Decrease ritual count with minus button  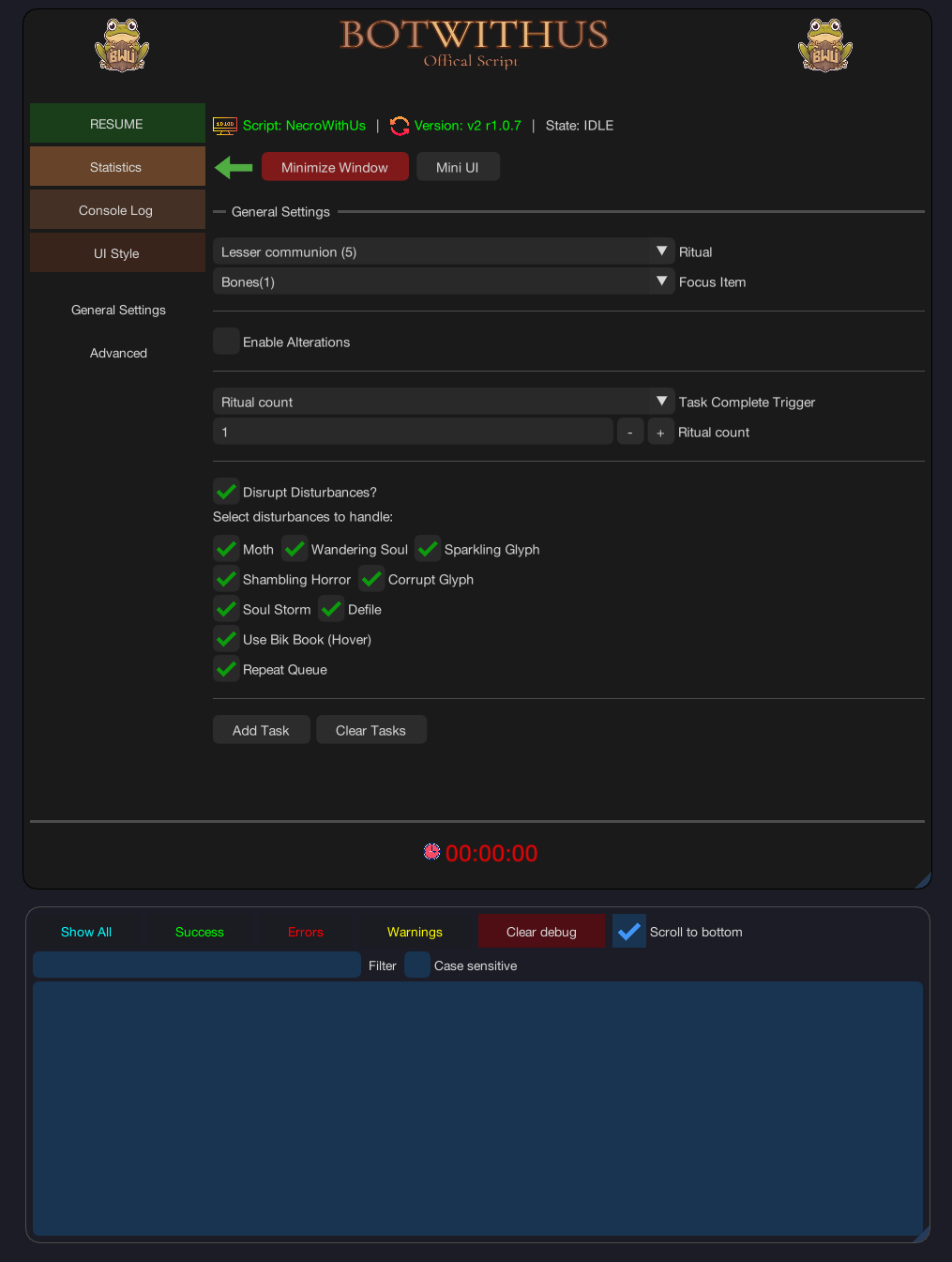point(630,433)
